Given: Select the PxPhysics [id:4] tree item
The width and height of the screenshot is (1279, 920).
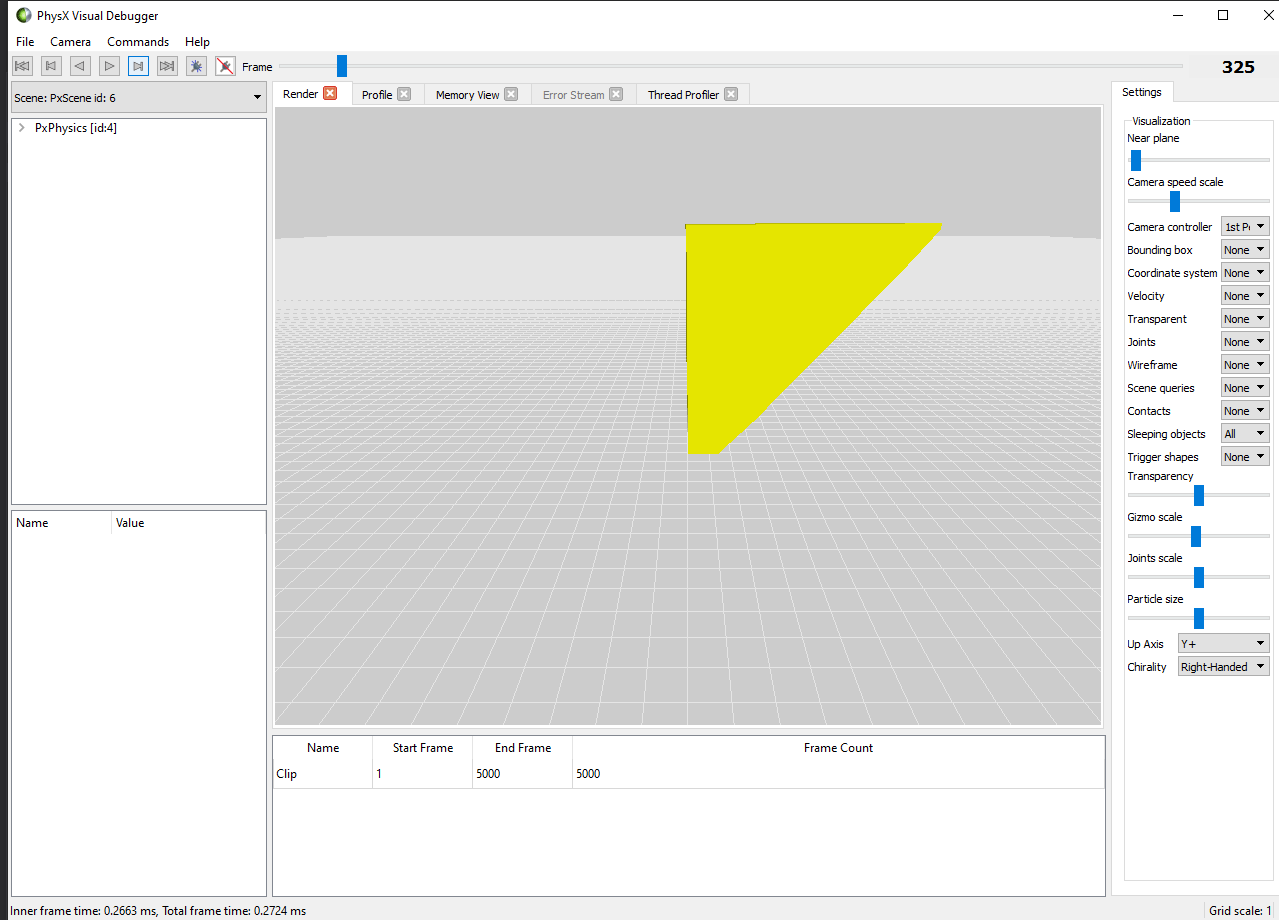Looking at the screenshot, I should click(x=76, y=128).
